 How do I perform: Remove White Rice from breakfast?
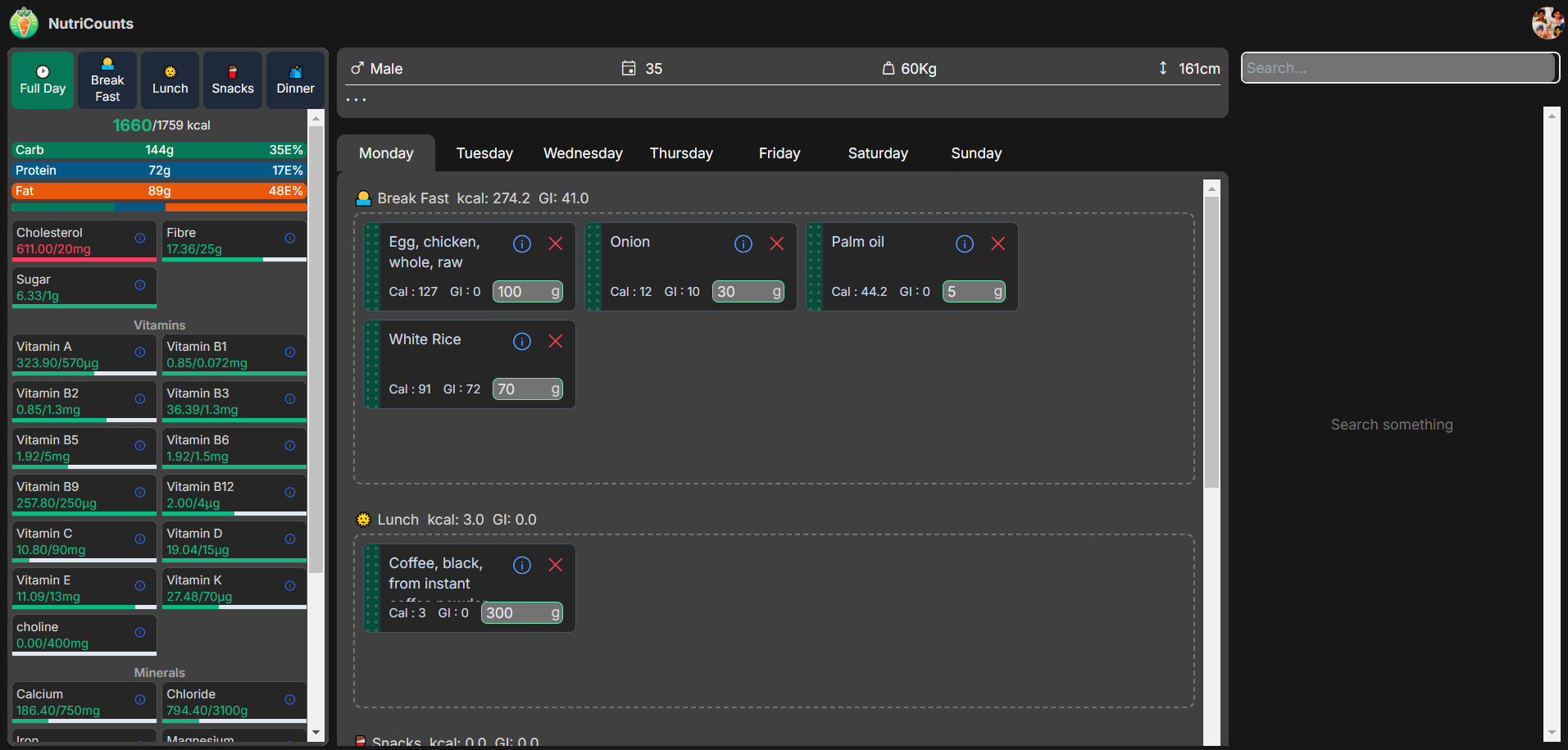click(556, 341)
